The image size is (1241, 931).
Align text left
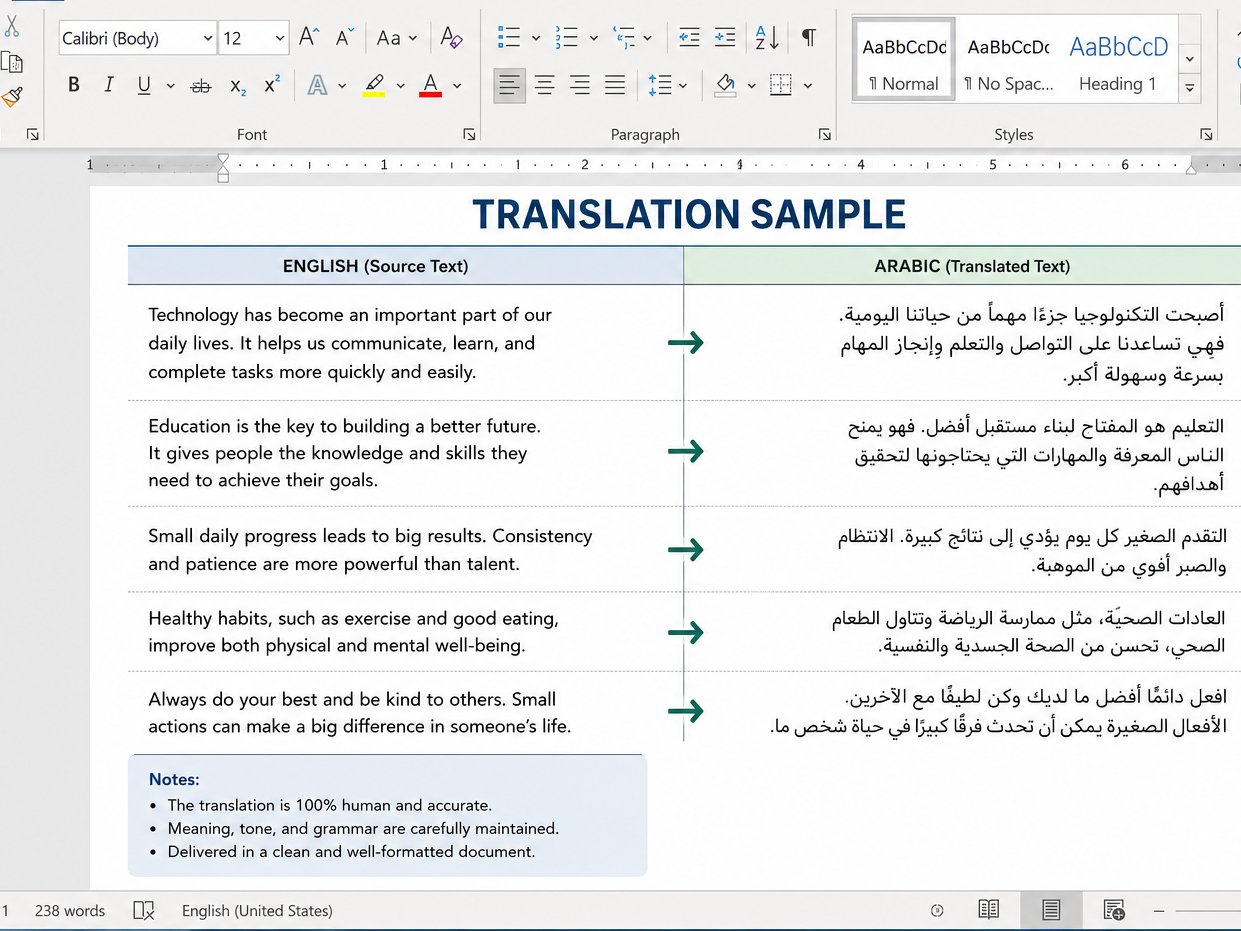(x=510, y=86)
